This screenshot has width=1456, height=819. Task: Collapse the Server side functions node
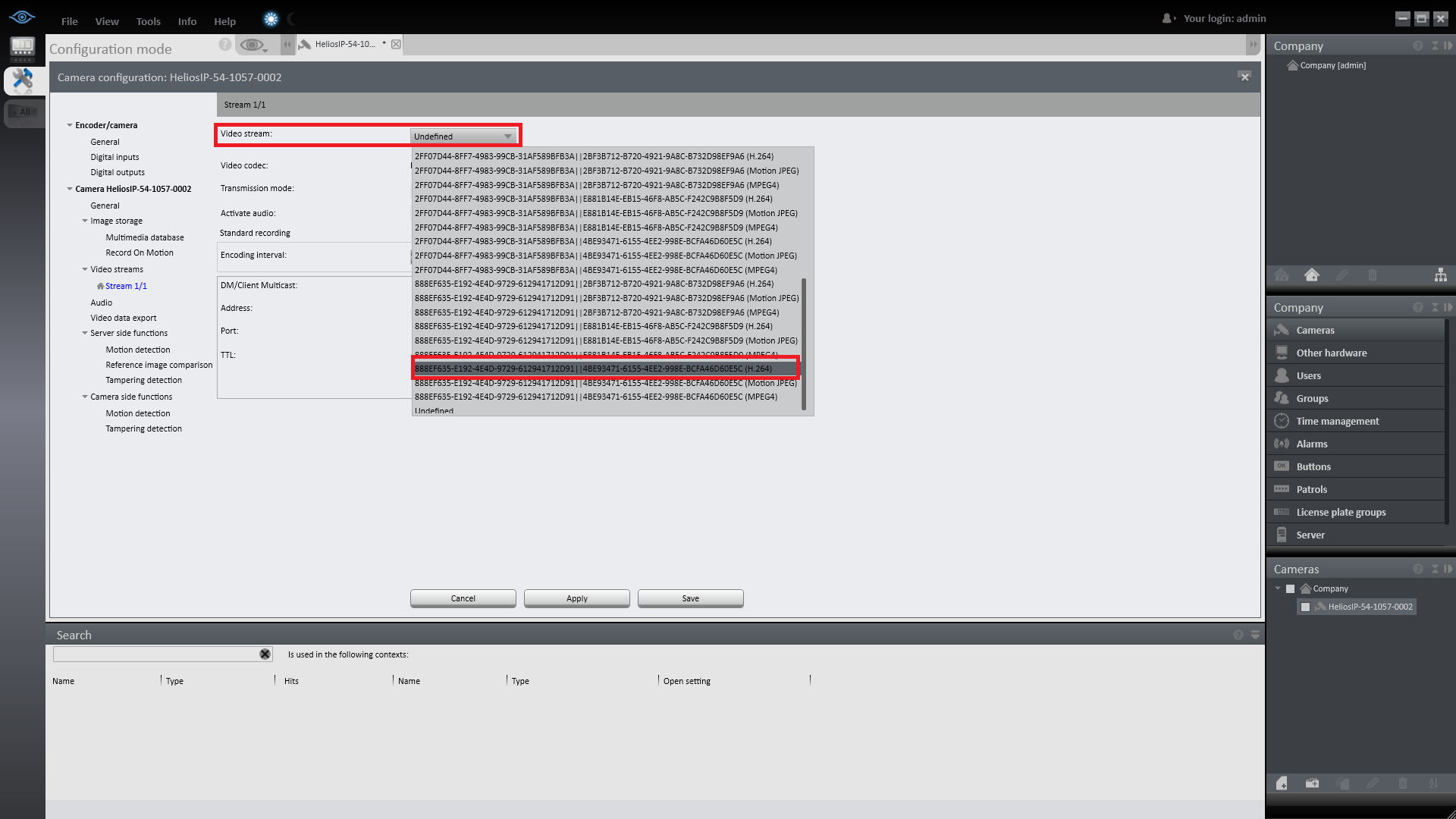coord(85,334)
